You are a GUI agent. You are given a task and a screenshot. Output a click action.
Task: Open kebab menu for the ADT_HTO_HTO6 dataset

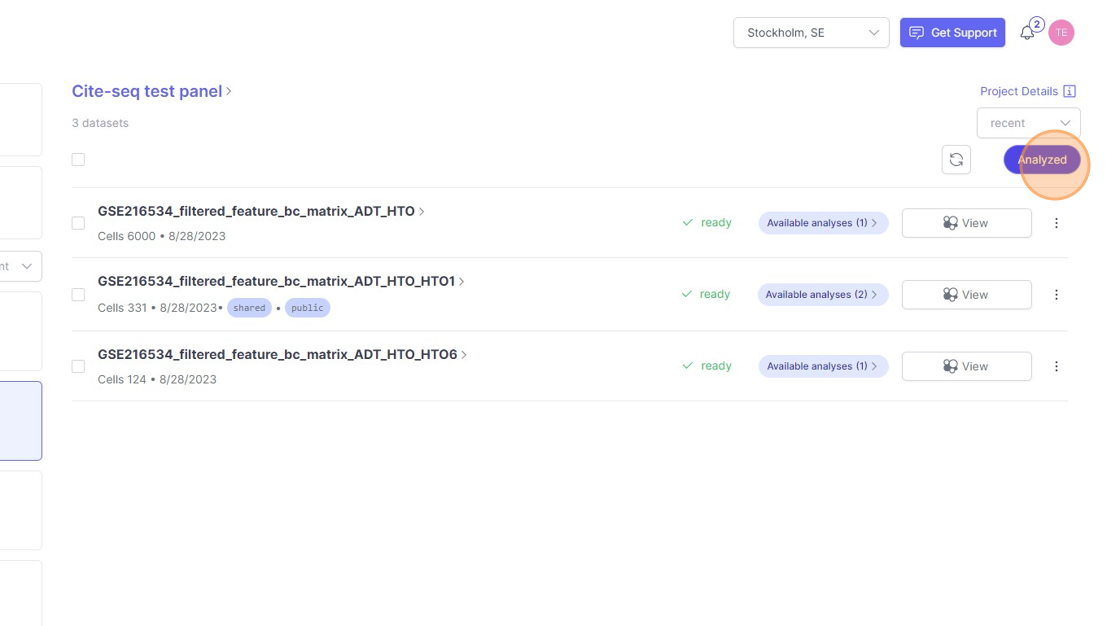1056,366
